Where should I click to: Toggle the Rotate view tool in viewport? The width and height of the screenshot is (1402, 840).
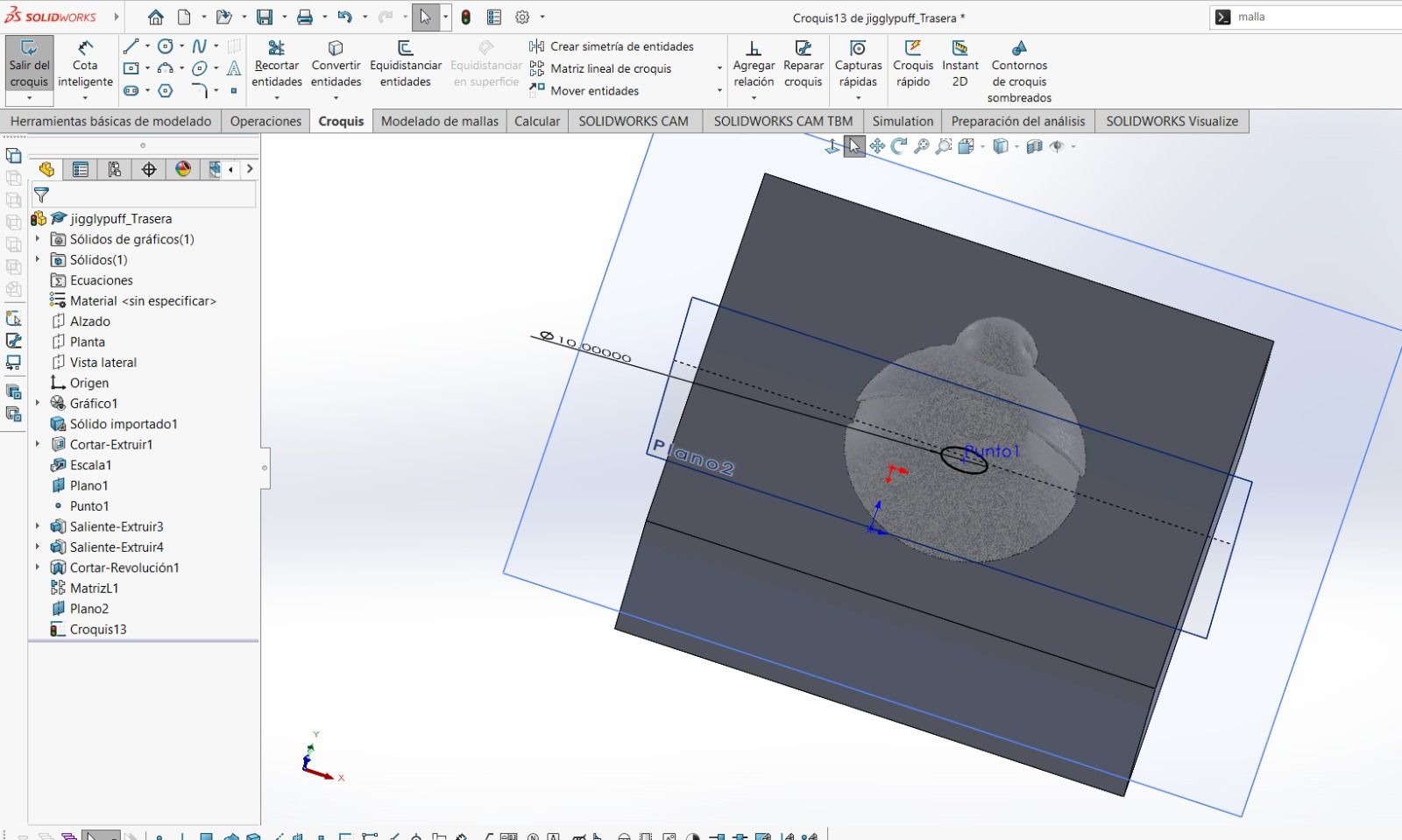[x=899, y=146]
